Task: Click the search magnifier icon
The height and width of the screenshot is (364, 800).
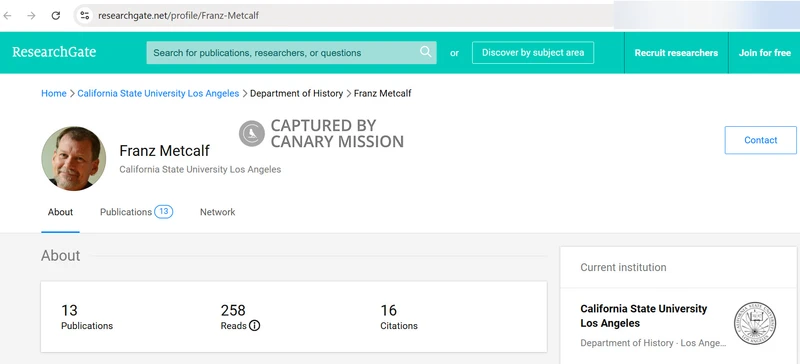Action: (426, 52)
